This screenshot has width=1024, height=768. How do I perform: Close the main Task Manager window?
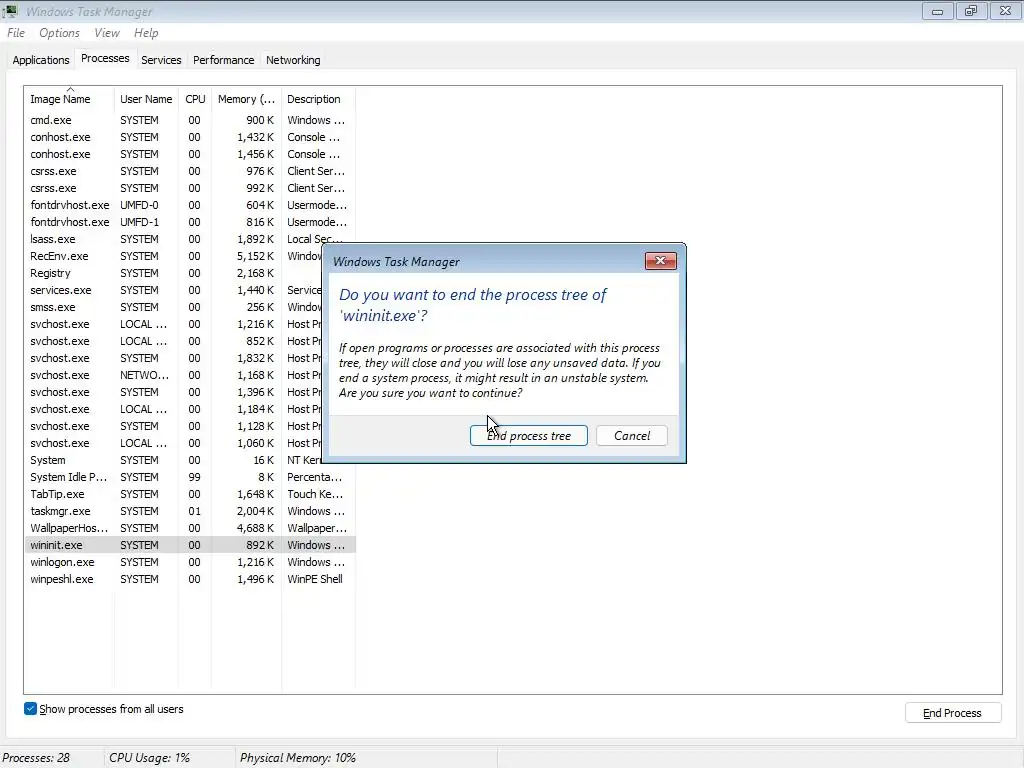(1006, 11)
